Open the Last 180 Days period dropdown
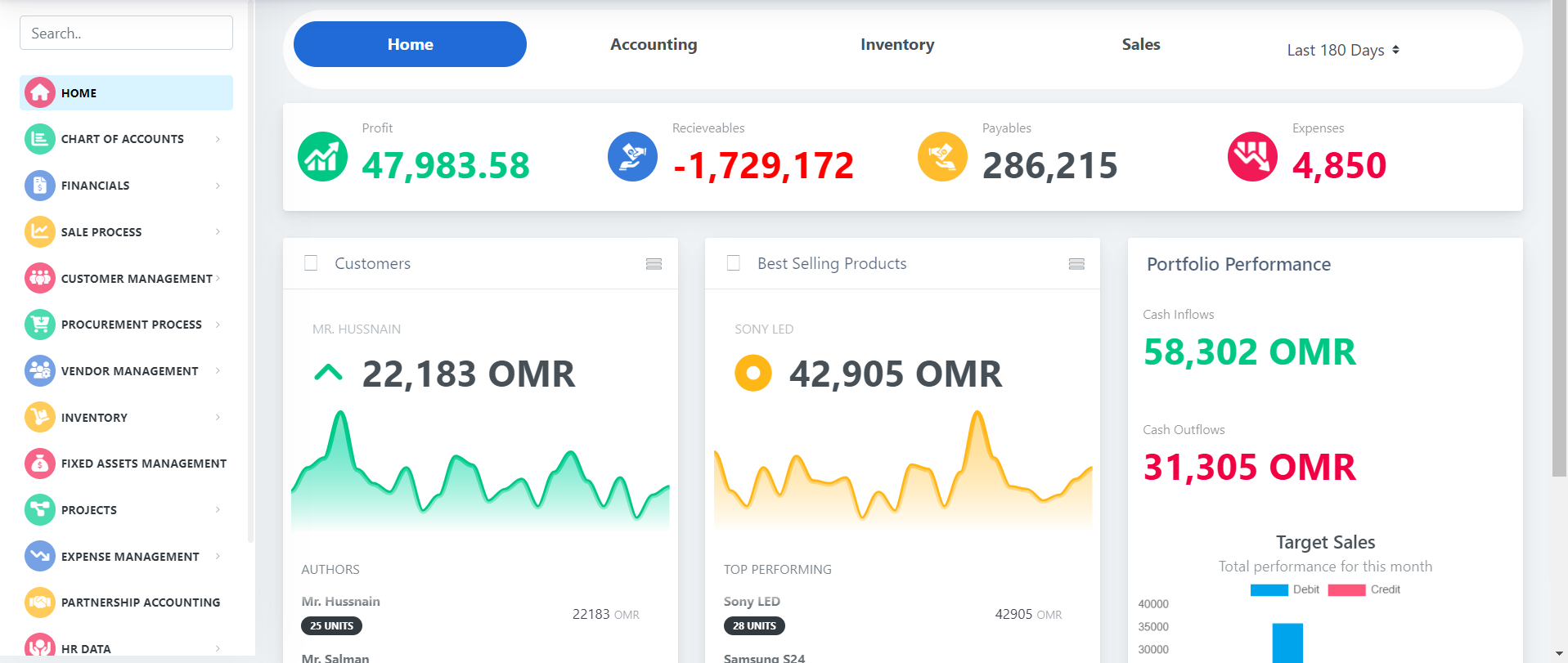This screenshot has height=663, width=1568. pos(1342,51)
